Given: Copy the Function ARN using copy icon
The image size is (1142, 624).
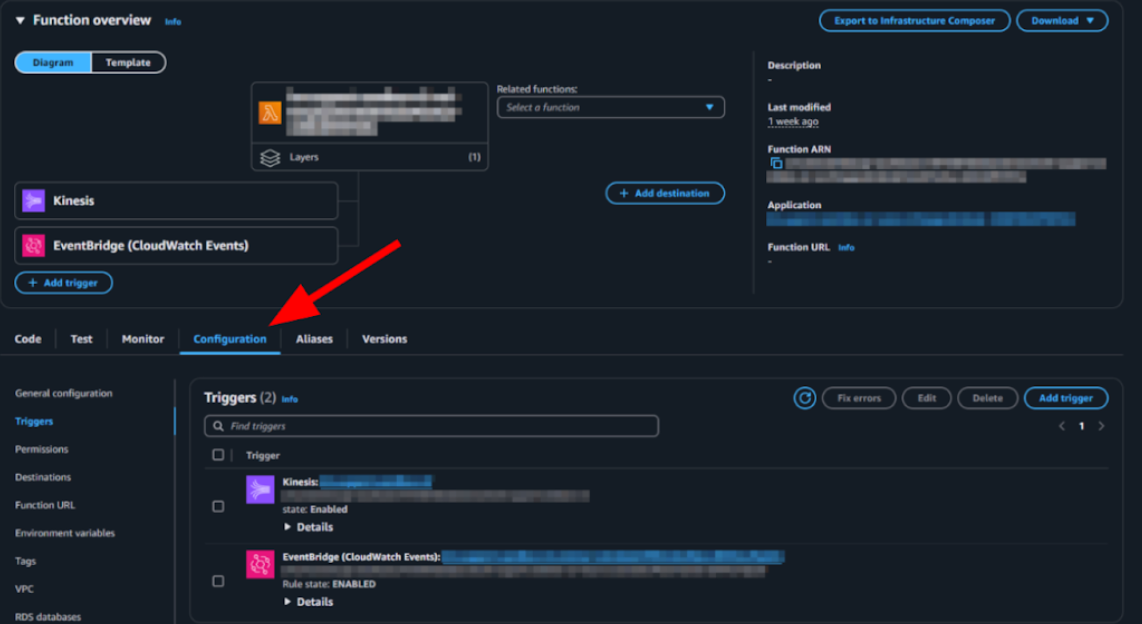Looking at the screenshot, I should 776,163.
